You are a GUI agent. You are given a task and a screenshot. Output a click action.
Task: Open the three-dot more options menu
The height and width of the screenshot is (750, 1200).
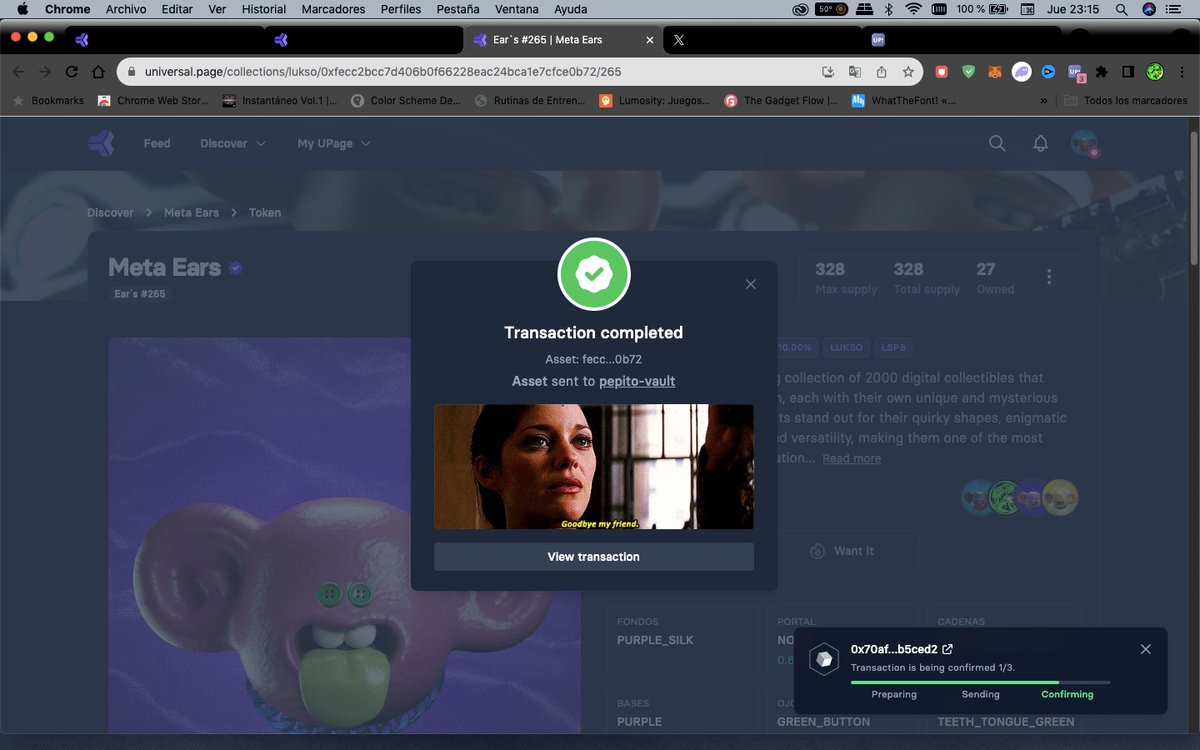pos(1049,277)
